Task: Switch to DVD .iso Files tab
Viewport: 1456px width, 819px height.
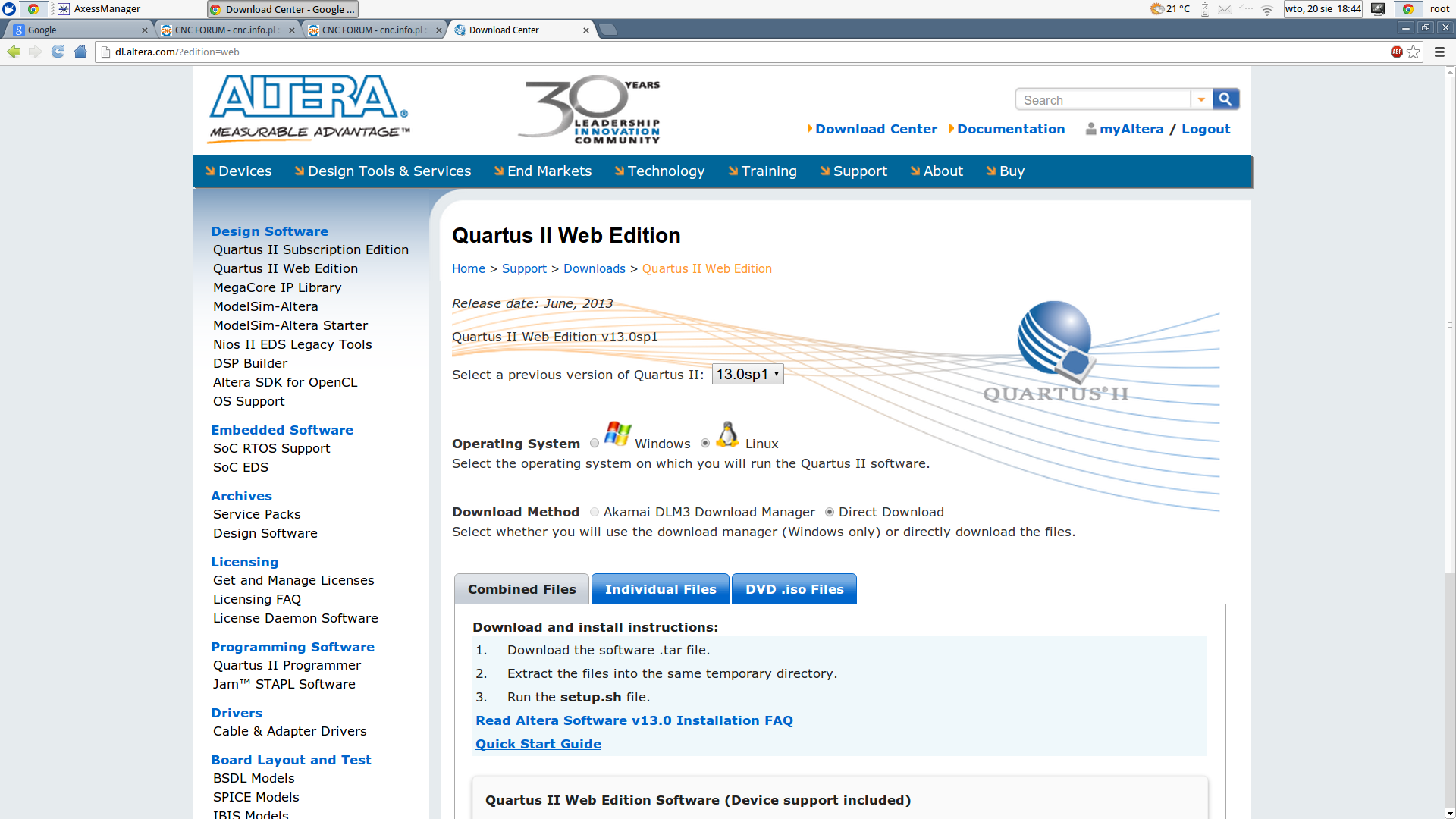Action: (794, 589)
